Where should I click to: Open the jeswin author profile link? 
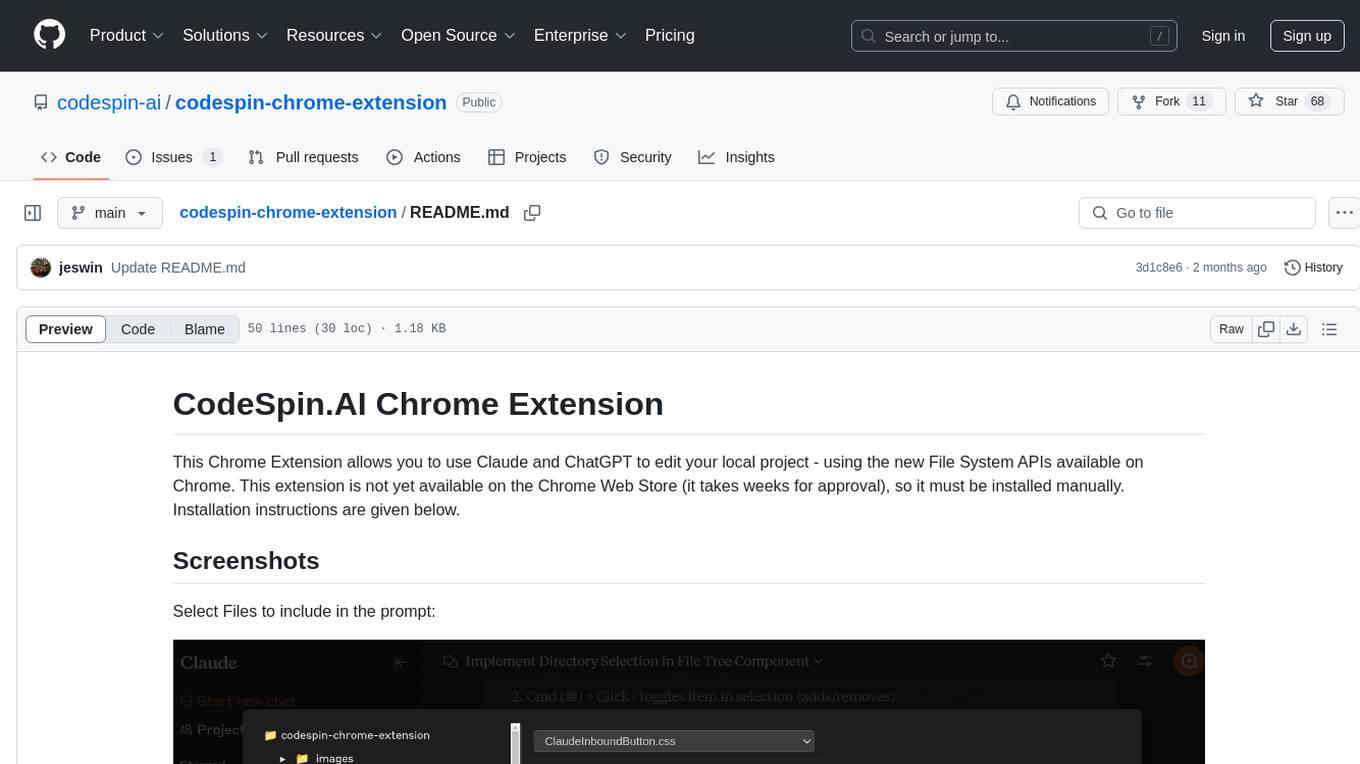(81, 267)
